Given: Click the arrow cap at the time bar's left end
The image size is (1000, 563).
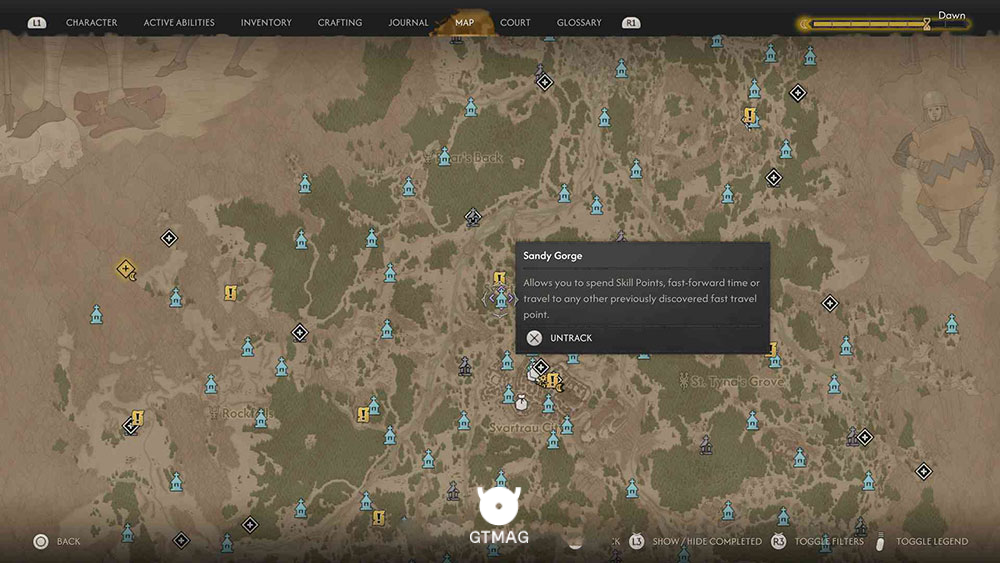Looking at the screenshot, I should [804, 24].
